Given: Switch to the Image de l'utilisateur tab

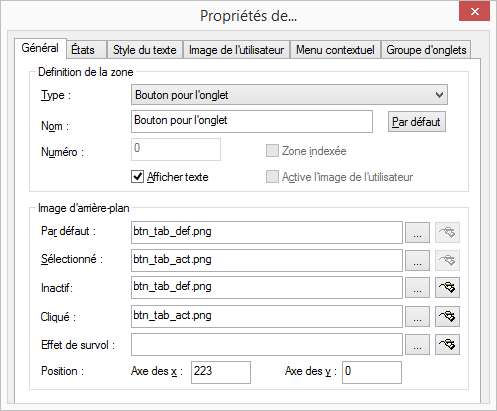Looking at the screenshot, I should [236, 50].
